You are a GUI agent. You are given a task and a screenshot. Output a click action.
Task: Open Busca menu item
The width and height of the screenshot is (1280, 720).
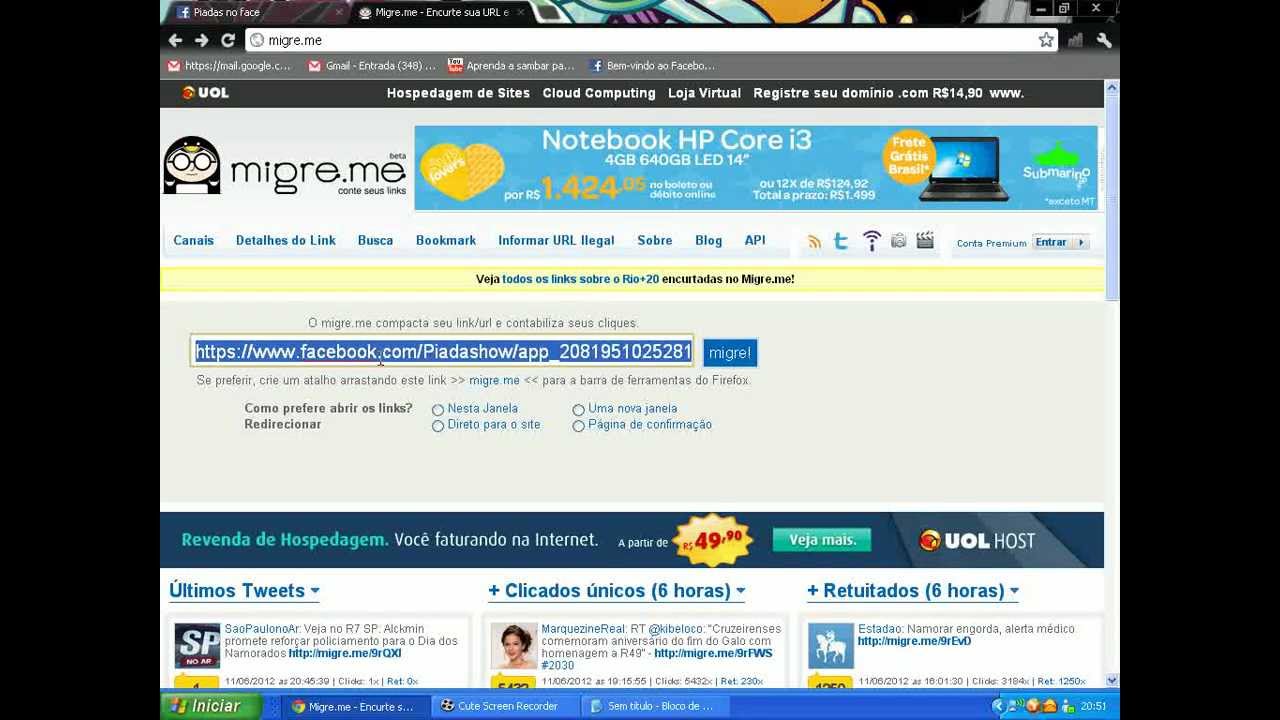[376, 240]
